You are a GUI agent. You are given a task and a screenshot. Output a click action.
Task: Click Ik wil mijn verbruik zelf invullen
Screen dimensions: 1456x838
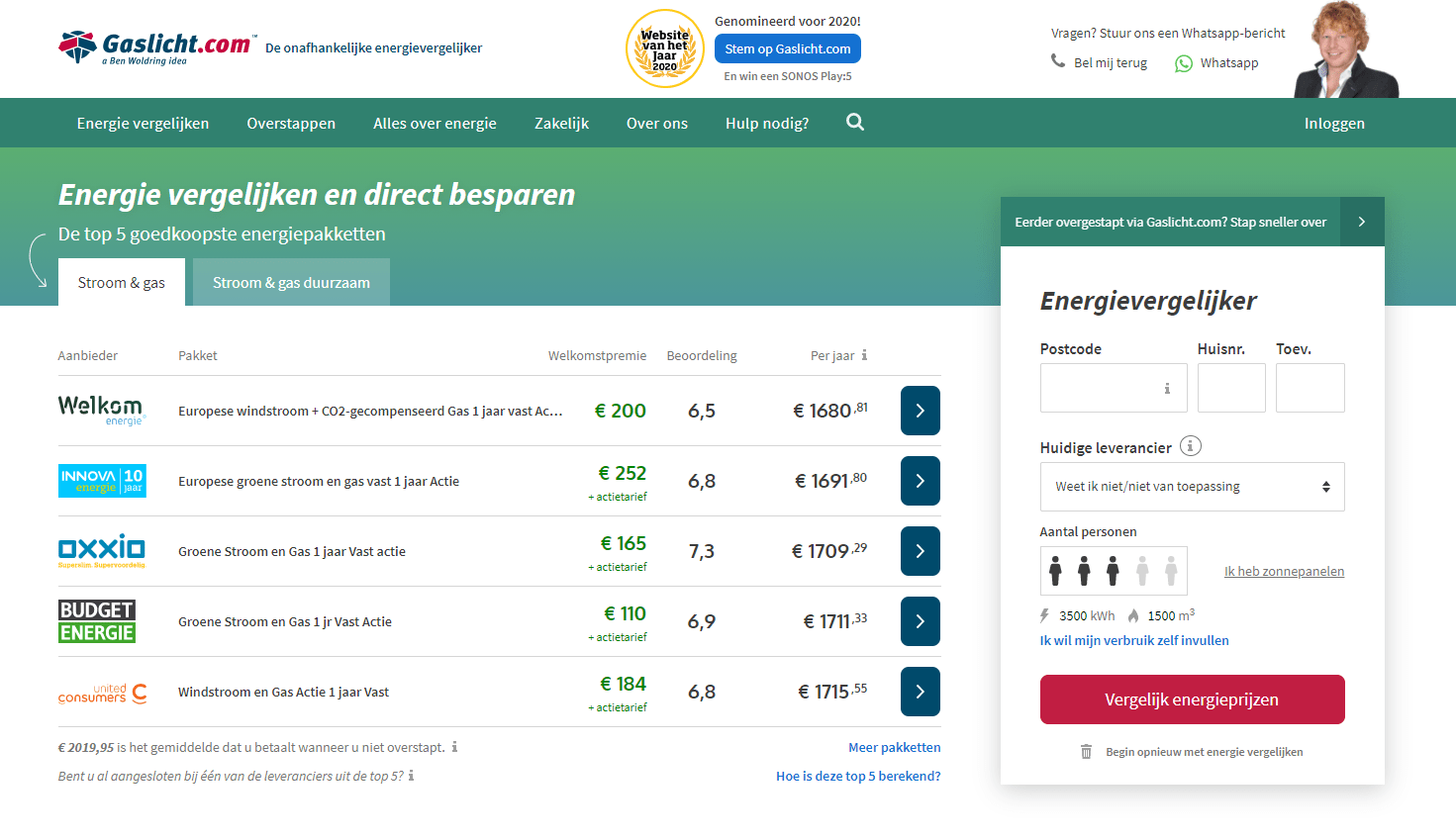1134,640
